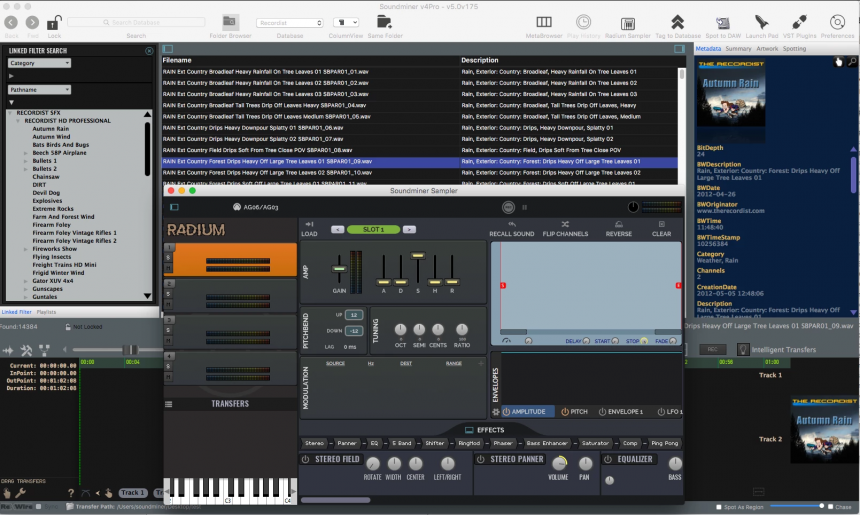Open the Pathname filter dropdown
This screenshot has height=515, width=860.
click(39, 89)
